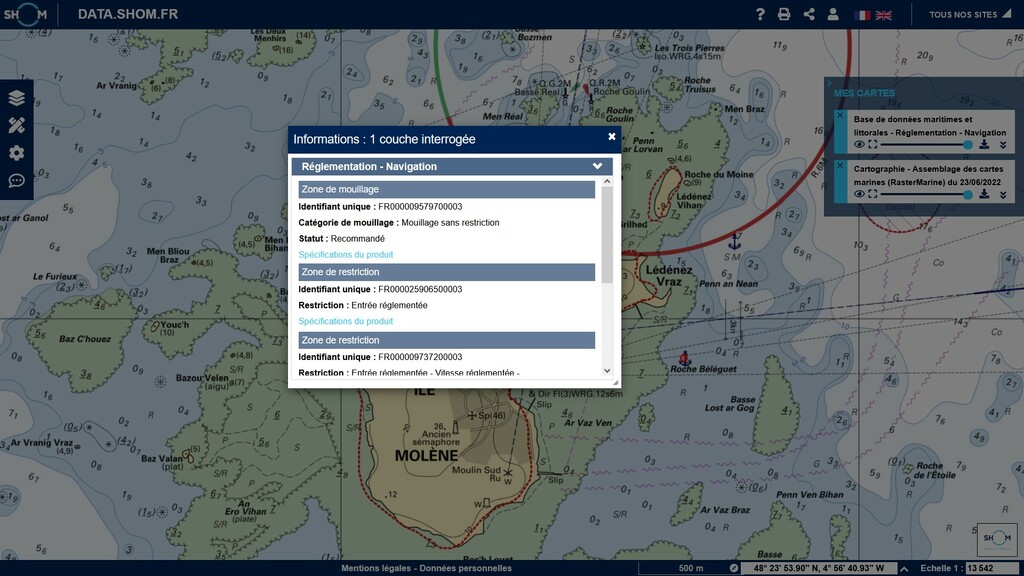Viewport: 1024px width, 576px height.
Task: Click the Echelle scale input field
Action: coord(992,568)
